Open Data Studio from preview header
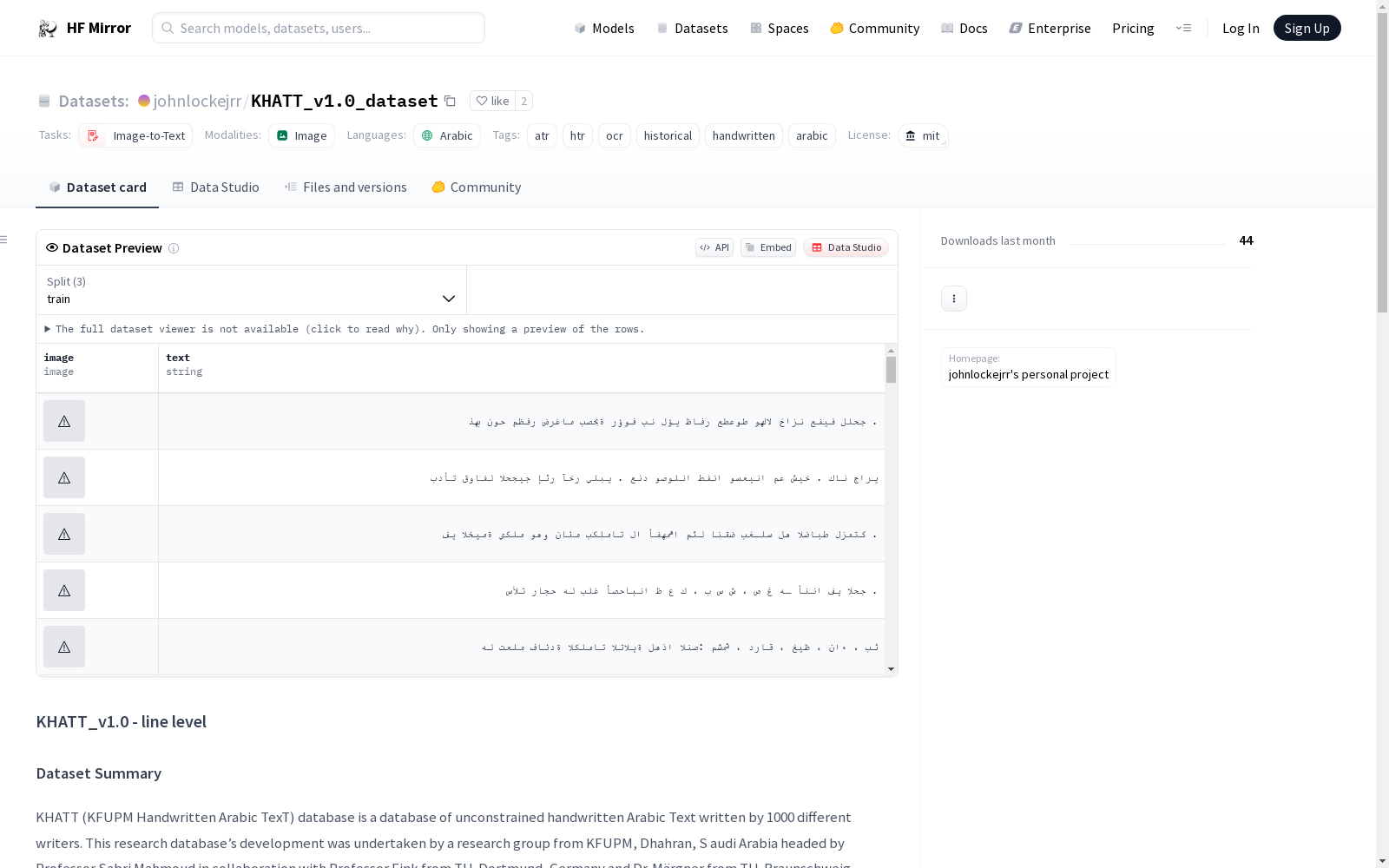This screenshot has width=1389, height=868. point(846,247)
